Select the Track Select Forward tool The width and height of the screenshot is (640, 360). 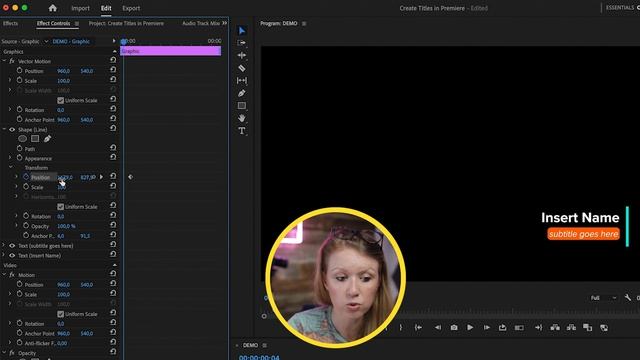coord(242,42)
